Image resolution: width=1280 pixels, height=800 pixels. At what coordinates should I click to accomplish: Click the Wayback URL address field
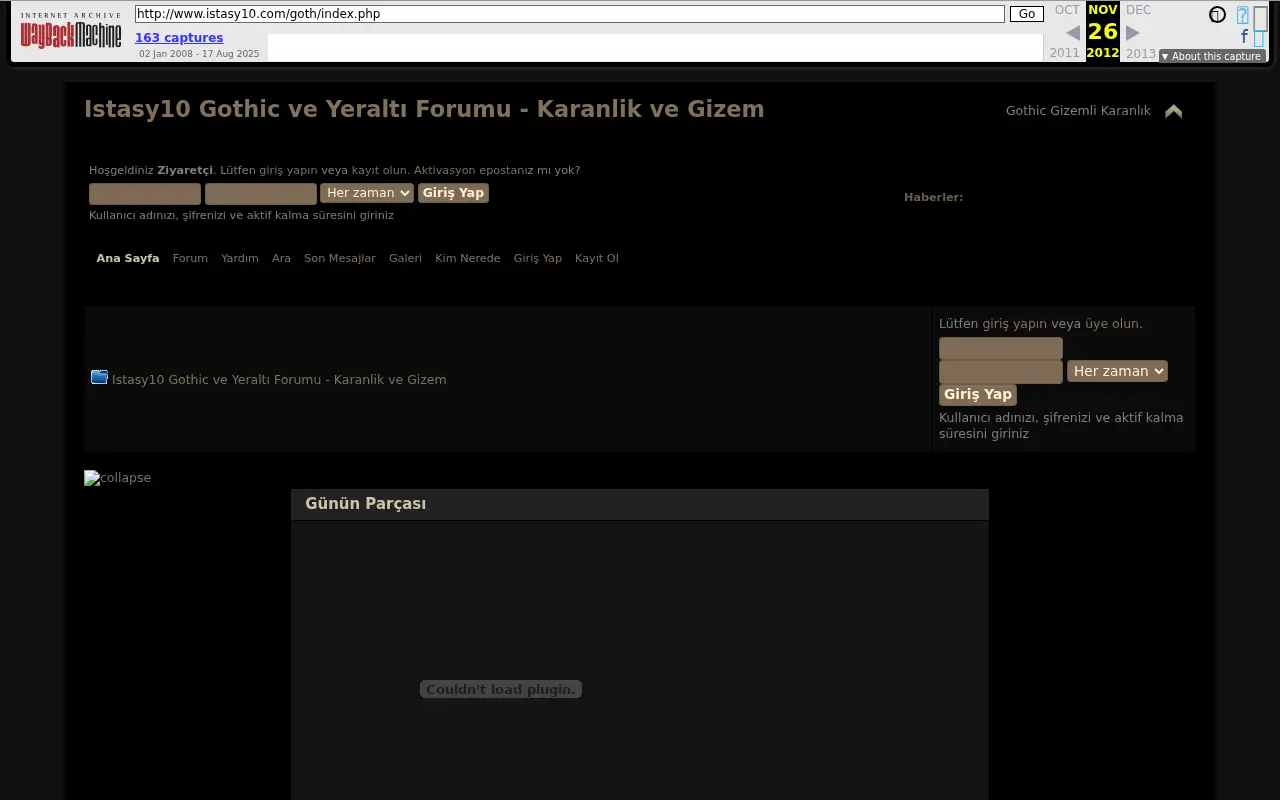569,14
